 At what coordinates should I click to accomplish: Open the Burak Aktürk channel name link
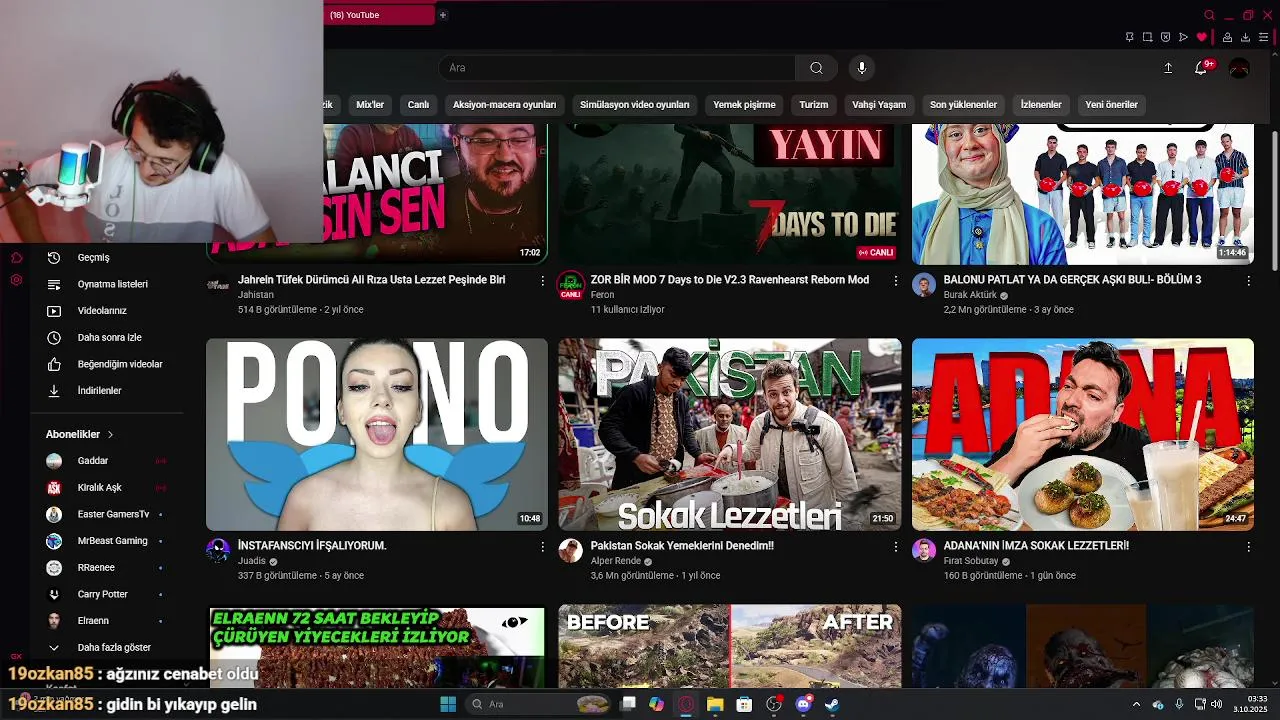coord(970,295)
